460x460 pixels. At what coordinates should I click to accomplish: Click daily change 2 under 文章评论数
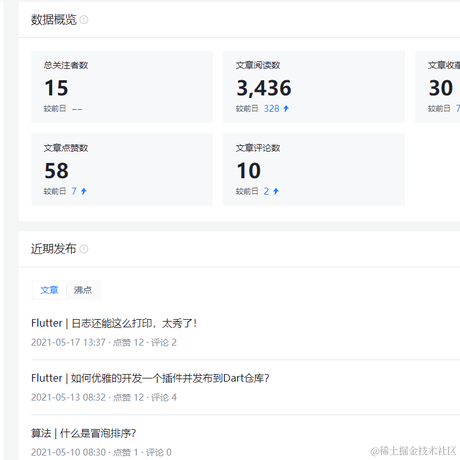(266, 191)
